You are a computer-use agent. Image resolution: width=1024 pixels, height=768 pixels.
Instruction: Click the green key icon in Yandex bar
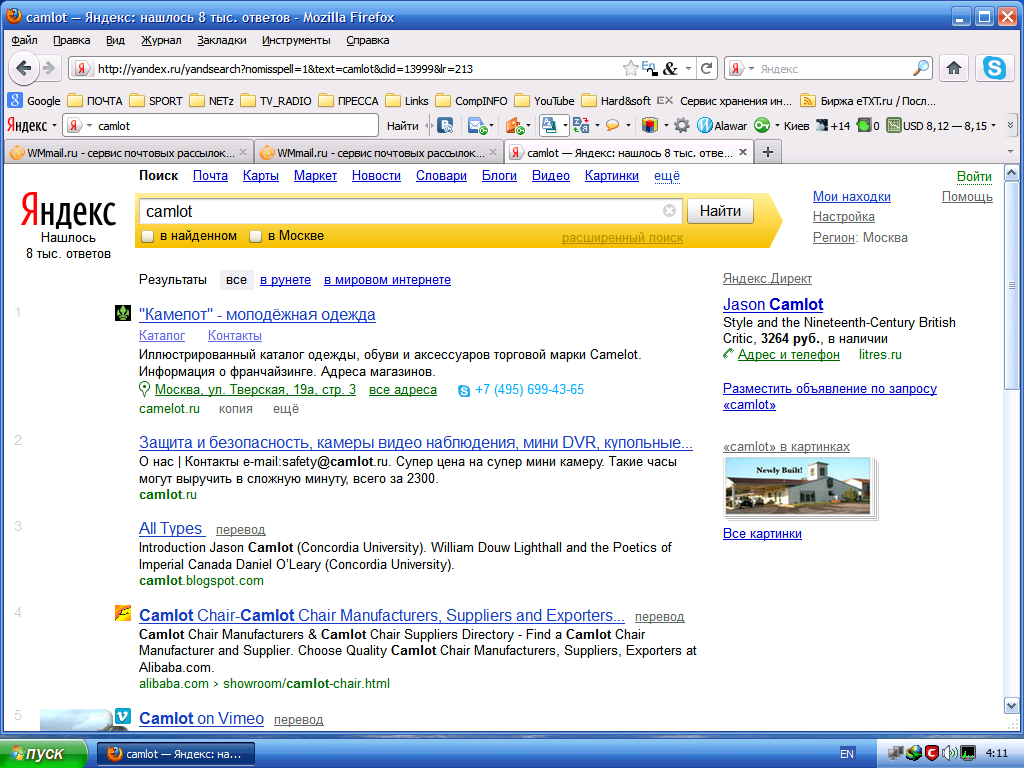(761, 125)
